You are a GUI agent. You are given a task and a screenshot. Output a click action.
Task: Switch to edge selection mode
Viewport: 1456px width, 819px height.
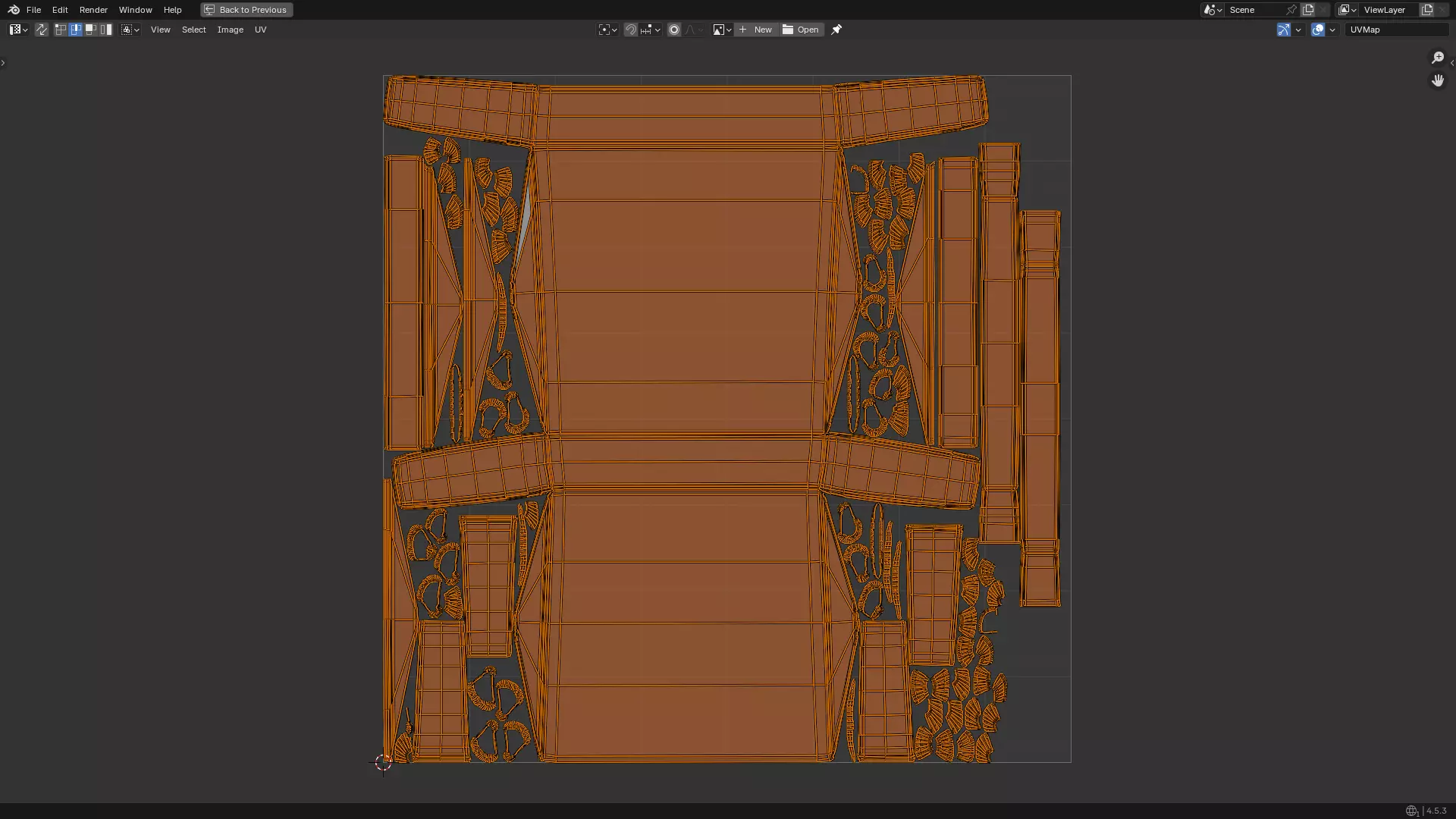point(76,30)
